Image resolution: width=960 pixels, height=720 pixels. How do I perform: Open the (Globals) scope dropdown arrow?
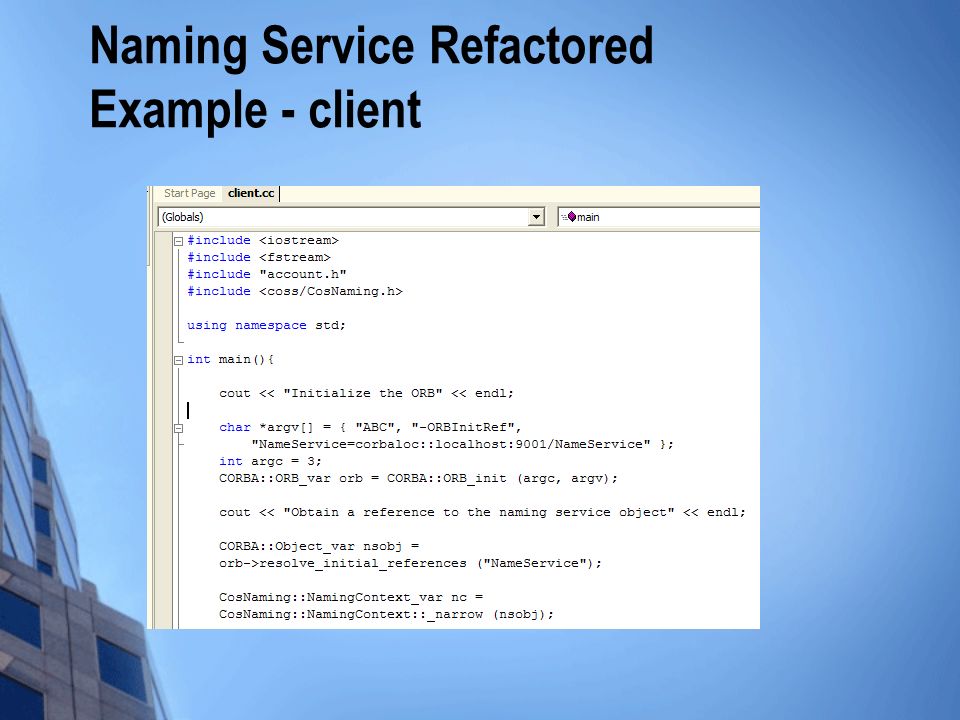click(536, 217)
